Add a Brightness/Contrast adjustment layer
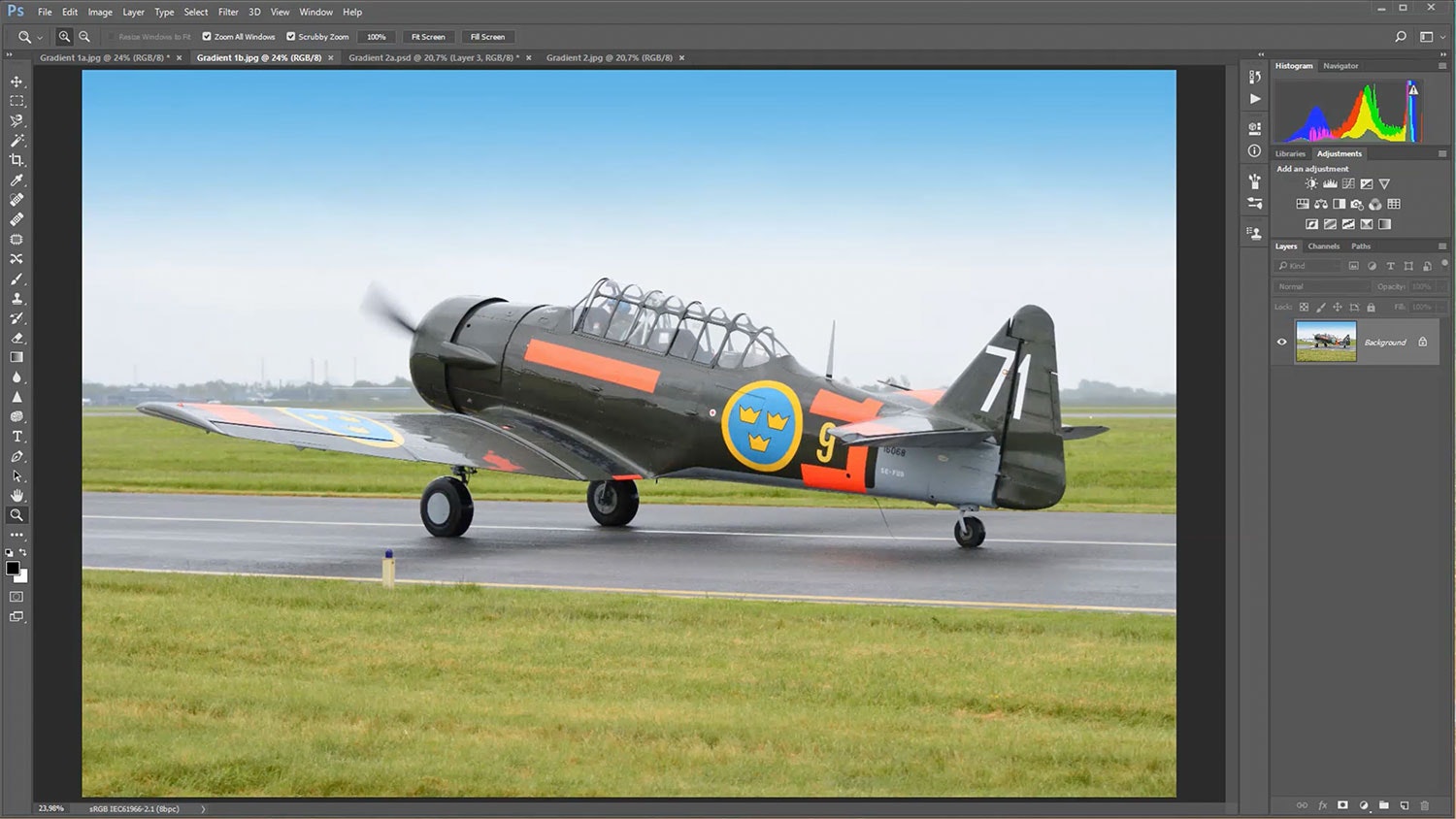This screenshot has height=819, width=1456. pyautogui.click(x=1309, y=182)
